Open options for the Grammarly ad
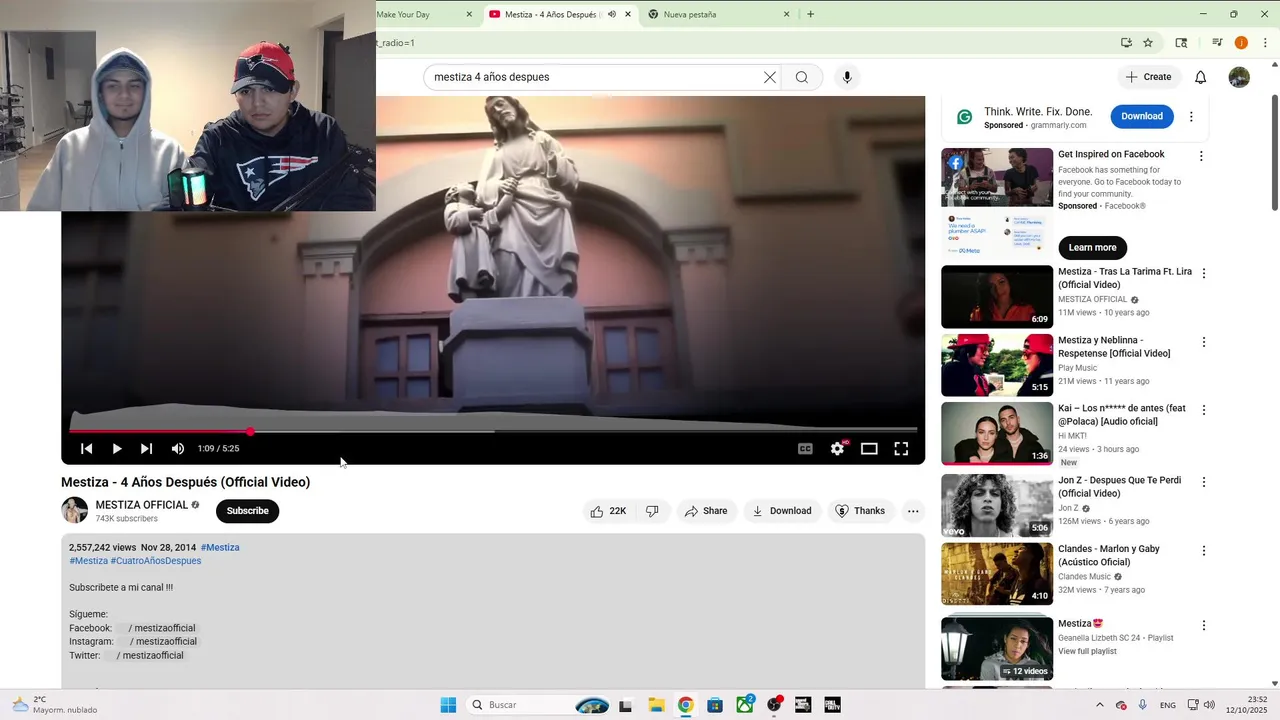This screenshot has width=1280, height=720. pos(1191,117)
